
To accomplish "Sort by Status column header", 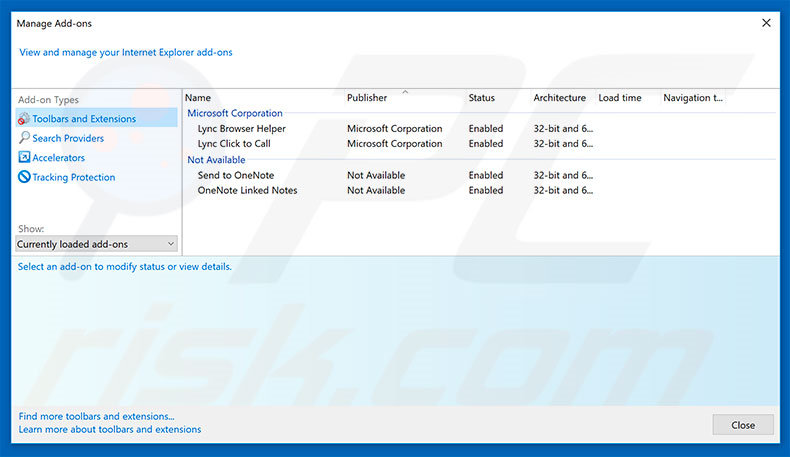I will (x=482, y=98).
